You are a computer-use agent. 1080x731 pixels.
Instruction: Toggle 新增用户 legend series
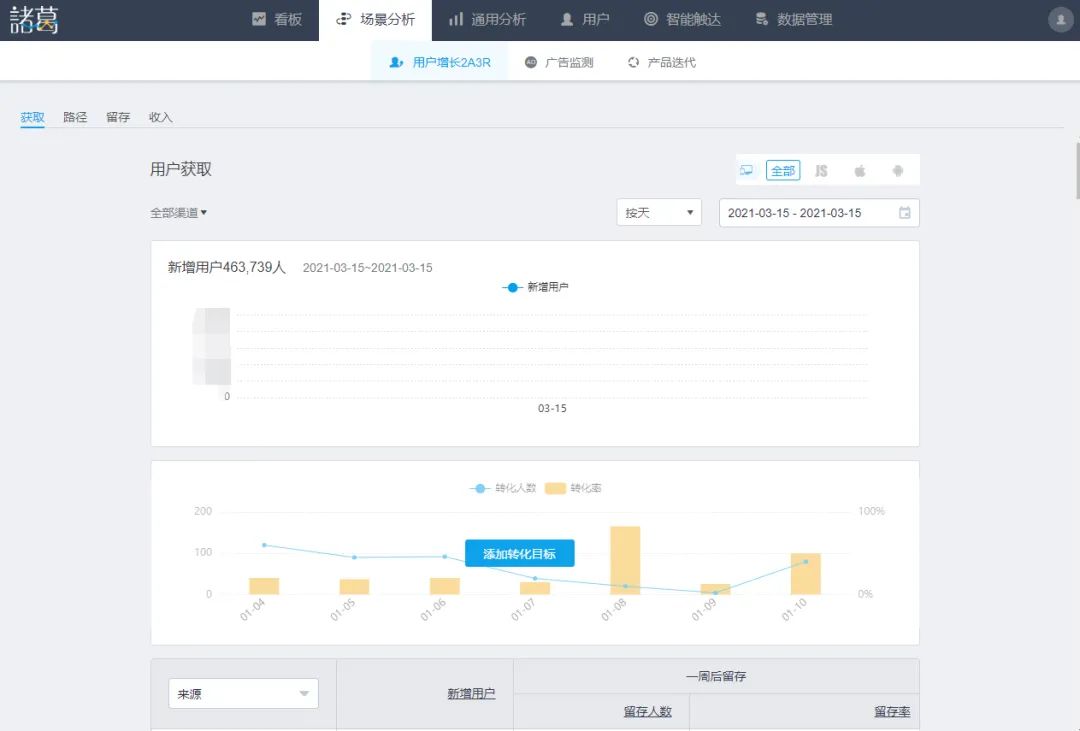point(535,287)
